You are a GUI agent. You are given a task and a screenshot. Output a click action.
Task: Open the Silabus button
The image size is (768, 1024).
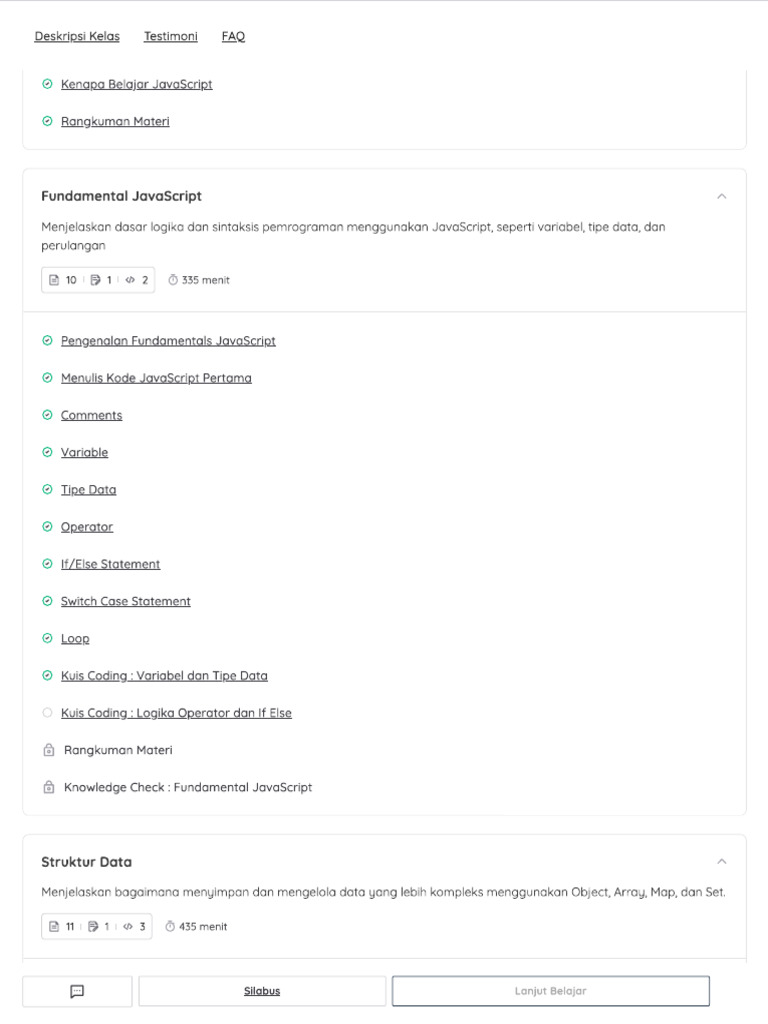point(262,991)
